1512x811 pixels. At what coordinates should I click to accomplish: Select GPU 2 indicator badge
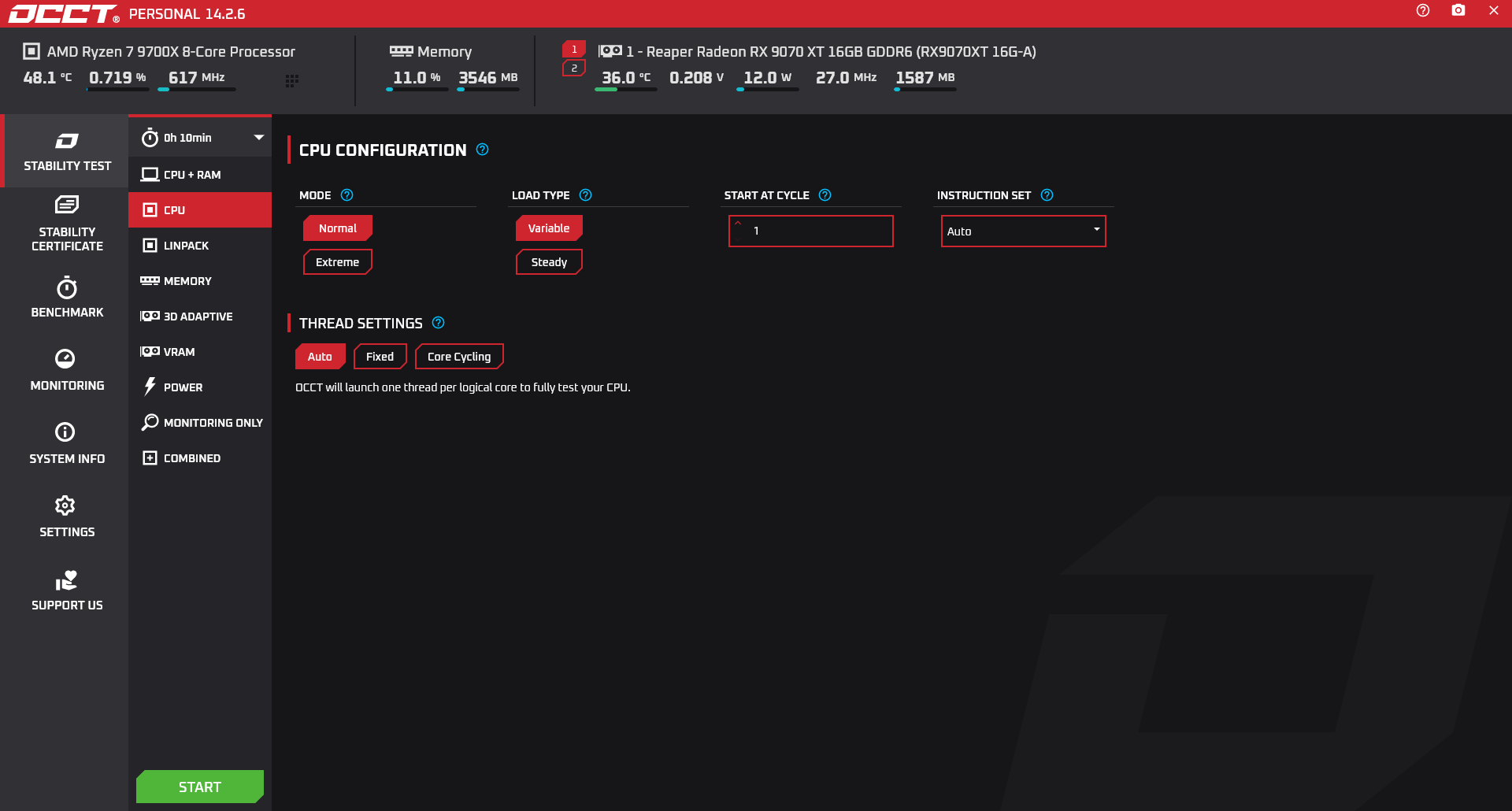point(574,69)
